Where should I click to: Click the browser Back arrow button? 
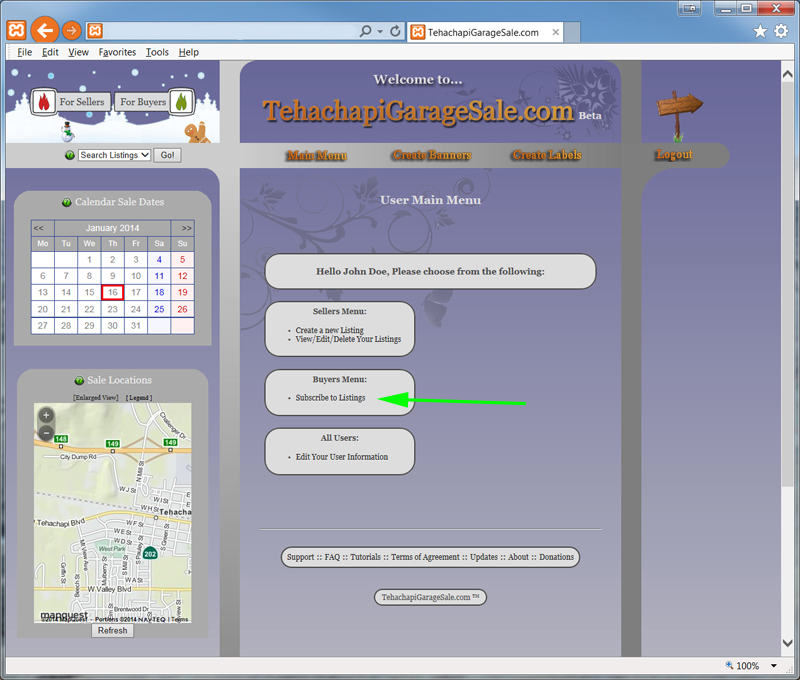[44, 31]
